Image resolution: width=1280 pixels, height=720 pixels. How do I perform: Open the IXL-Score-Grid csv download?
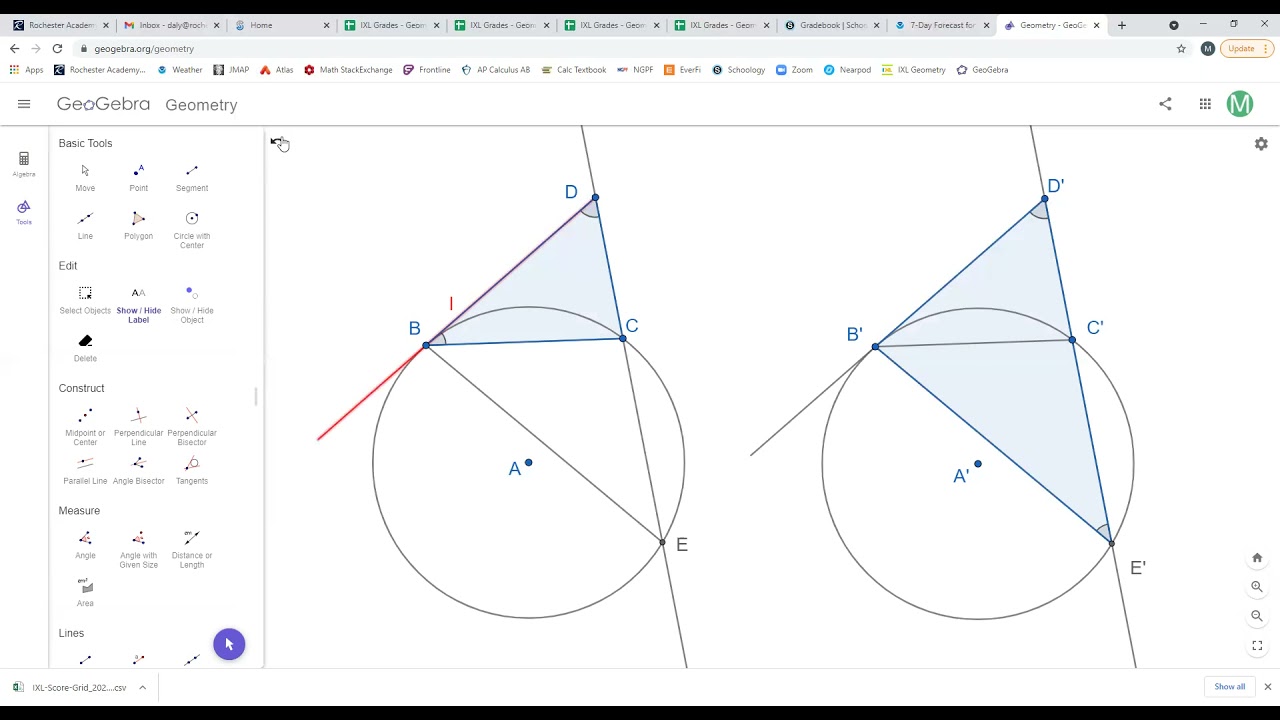point(70,687)
